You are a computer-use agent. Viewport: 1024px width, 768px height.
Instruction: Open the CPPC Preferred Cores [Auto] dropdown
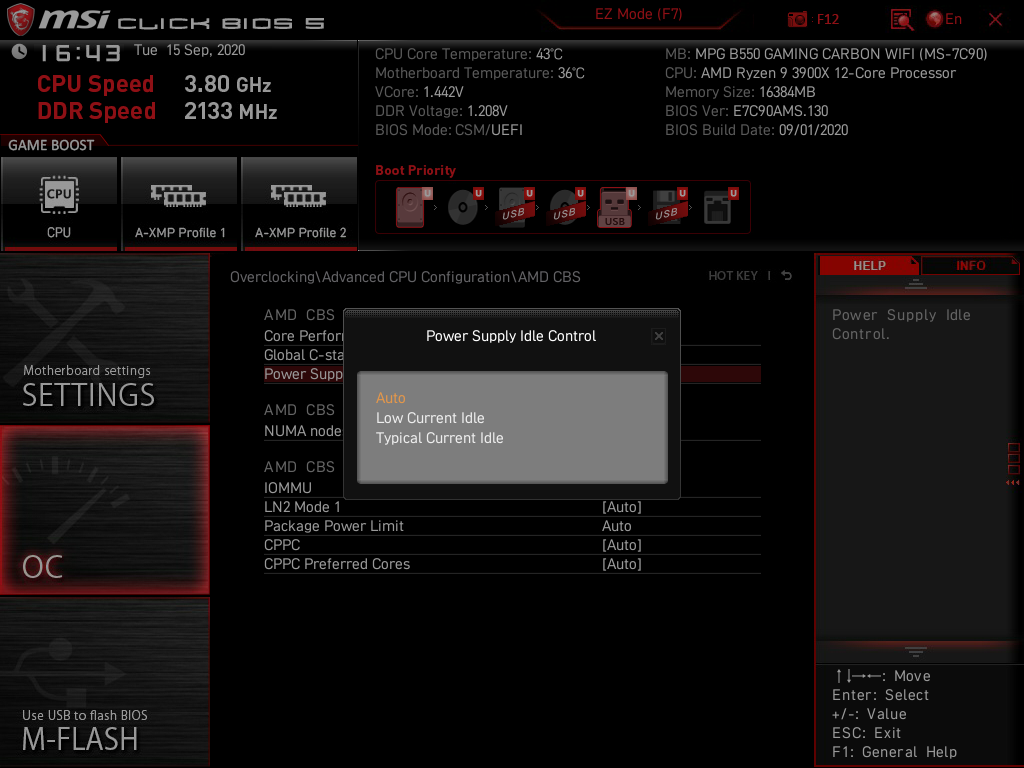[x=621, y=564]
